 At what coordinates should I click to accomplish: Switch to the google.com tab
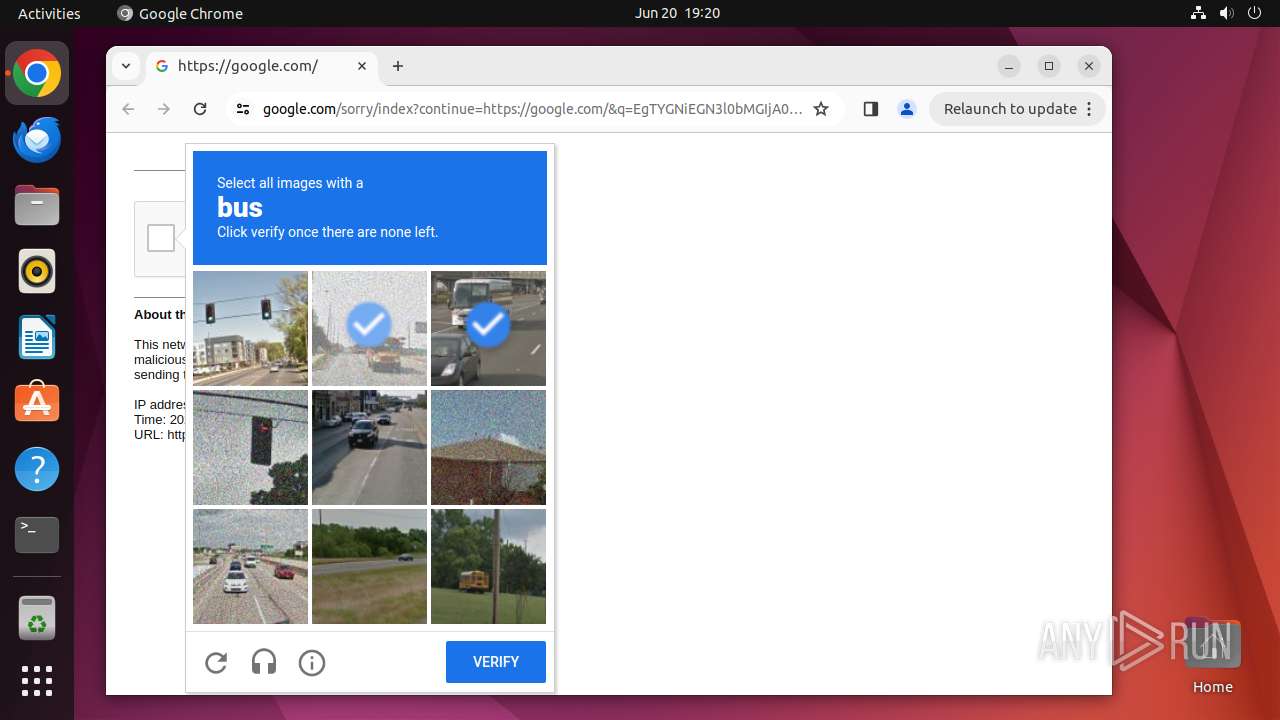[x=262, y=66]
